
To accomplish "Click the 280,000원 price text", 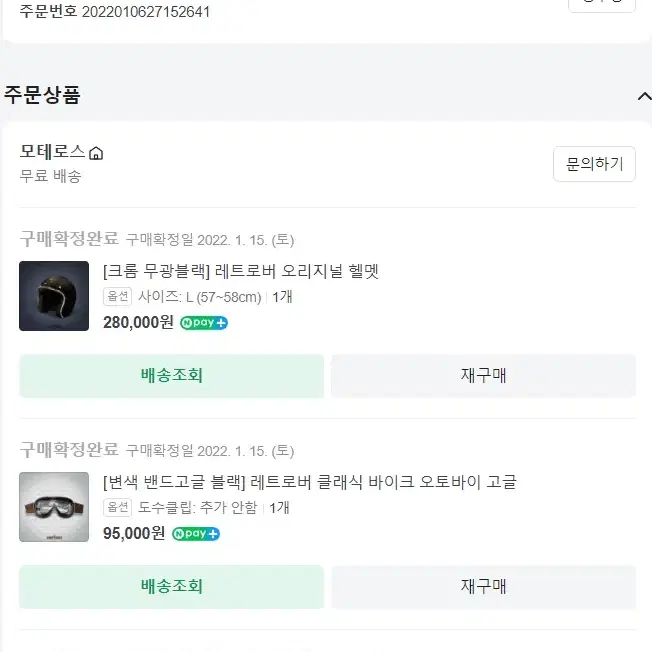I will point(138,322).
